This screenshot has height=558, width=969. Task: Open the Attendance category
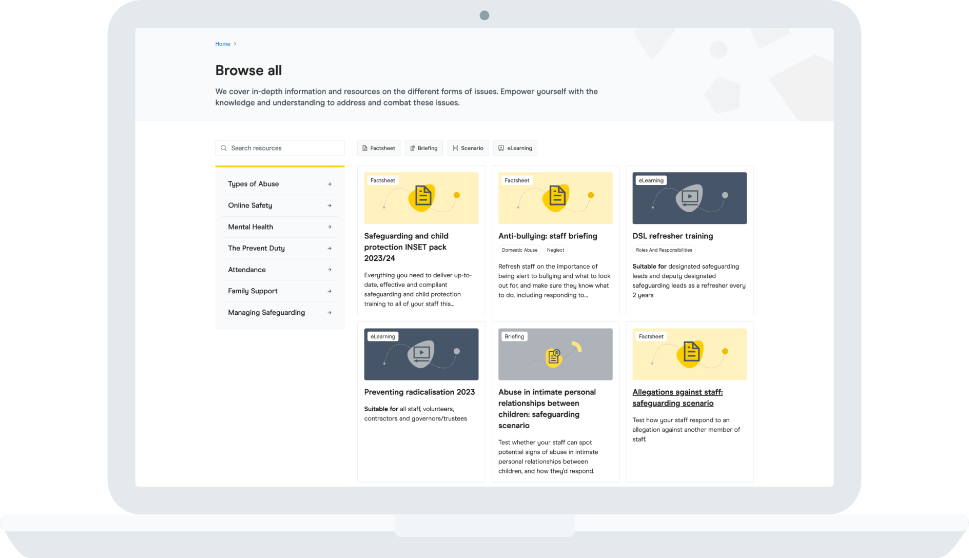tap(280, 269)
